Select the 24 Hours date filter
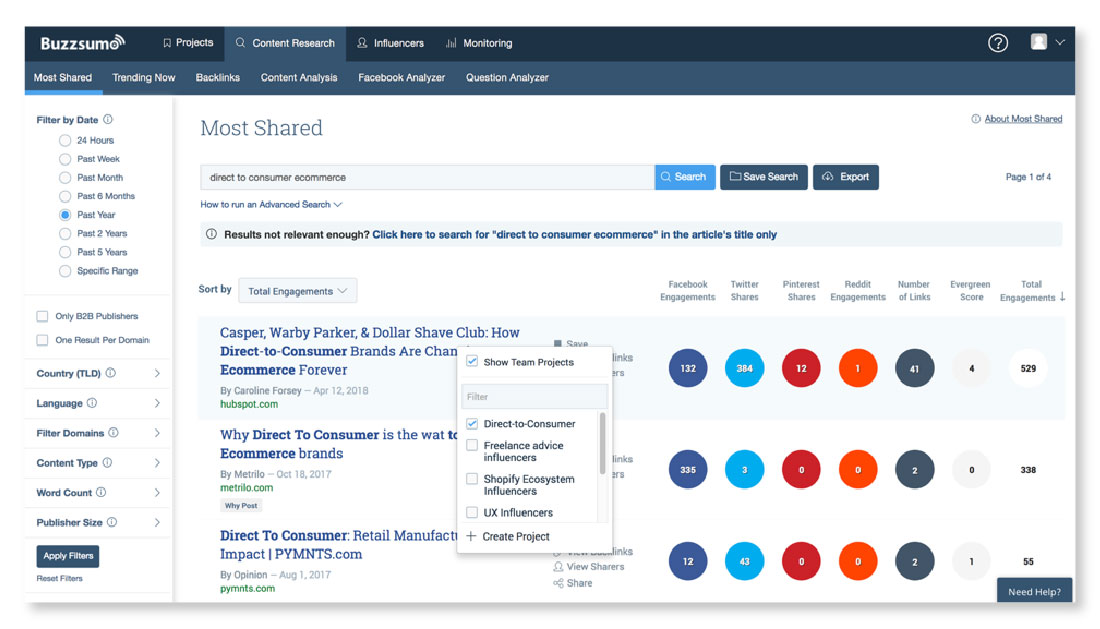 click(65, 140)
